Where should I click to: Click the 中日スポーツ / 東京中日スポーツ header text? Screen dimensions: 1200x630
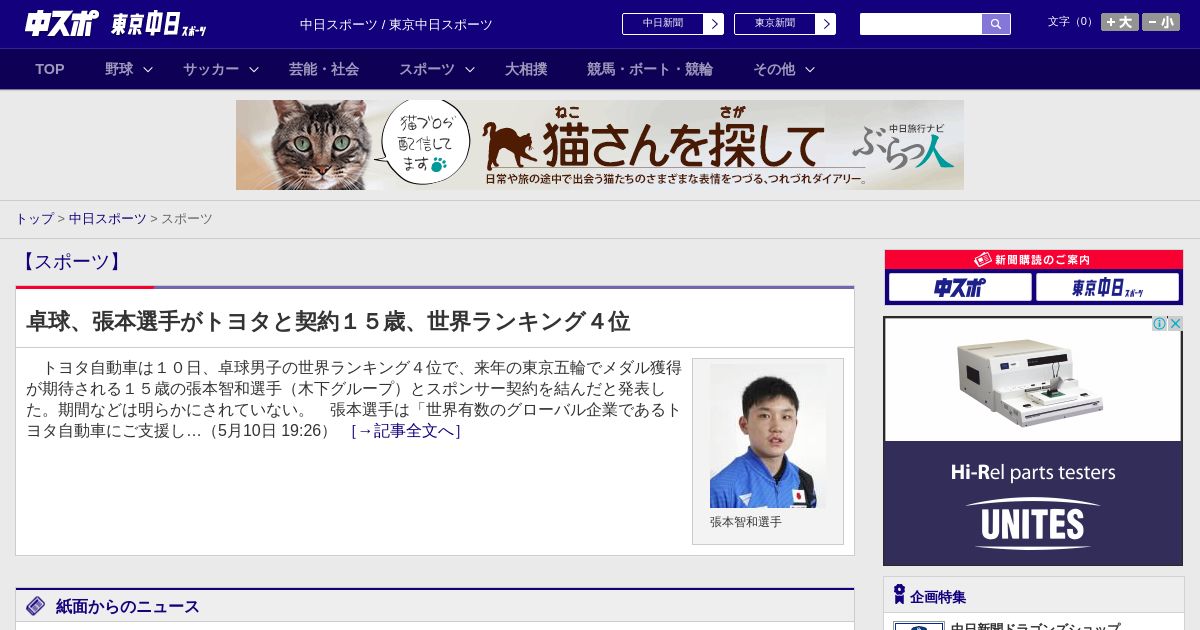pyautogui.click(x=396, y=24)
